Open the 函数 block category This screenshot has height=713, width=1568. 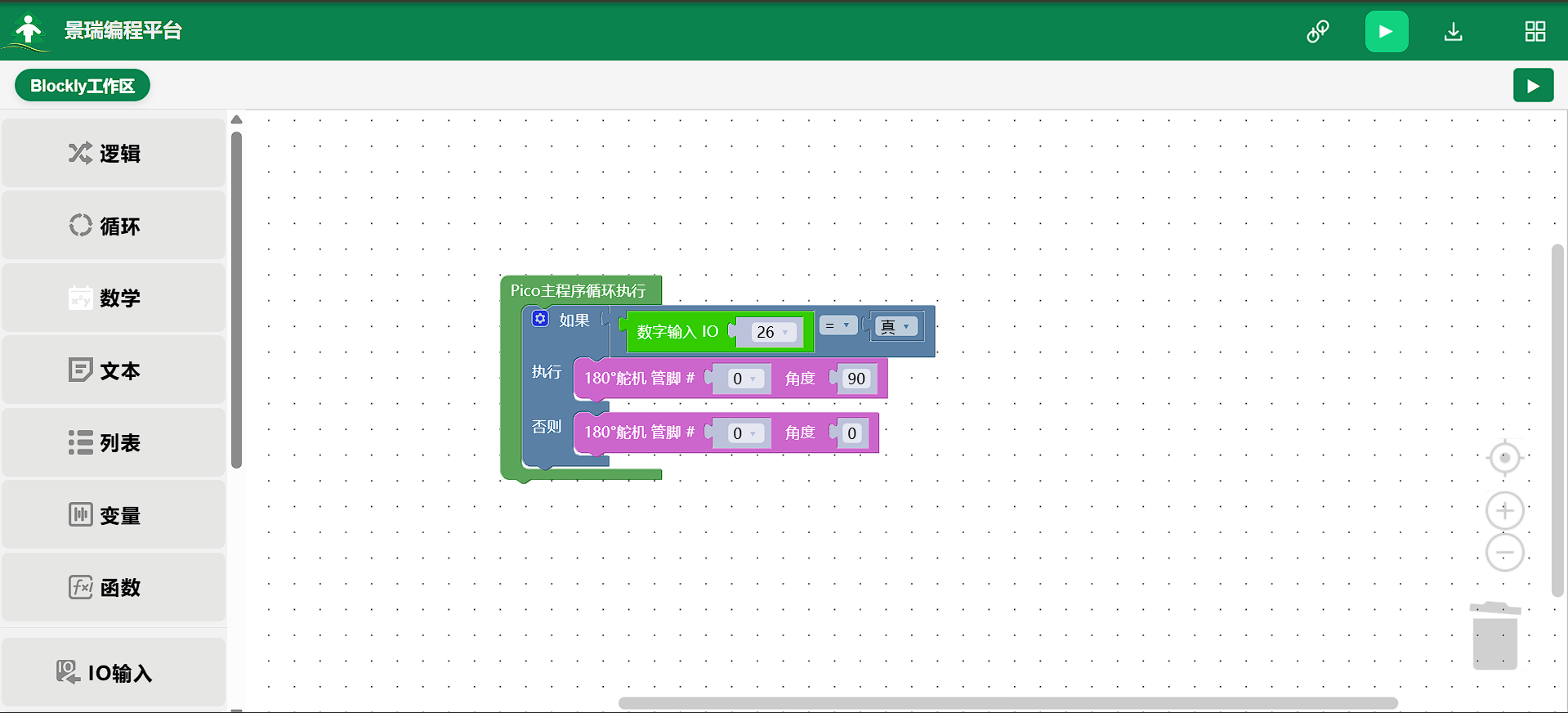point(114,587)
